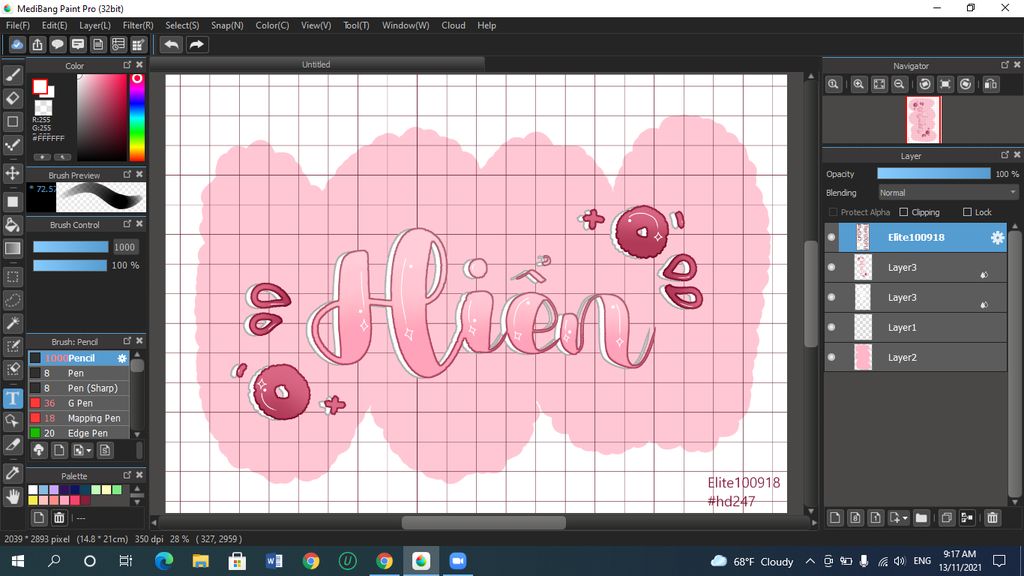
Task: Select the Eyedropper tool
Action: click(x=12, y=473)
